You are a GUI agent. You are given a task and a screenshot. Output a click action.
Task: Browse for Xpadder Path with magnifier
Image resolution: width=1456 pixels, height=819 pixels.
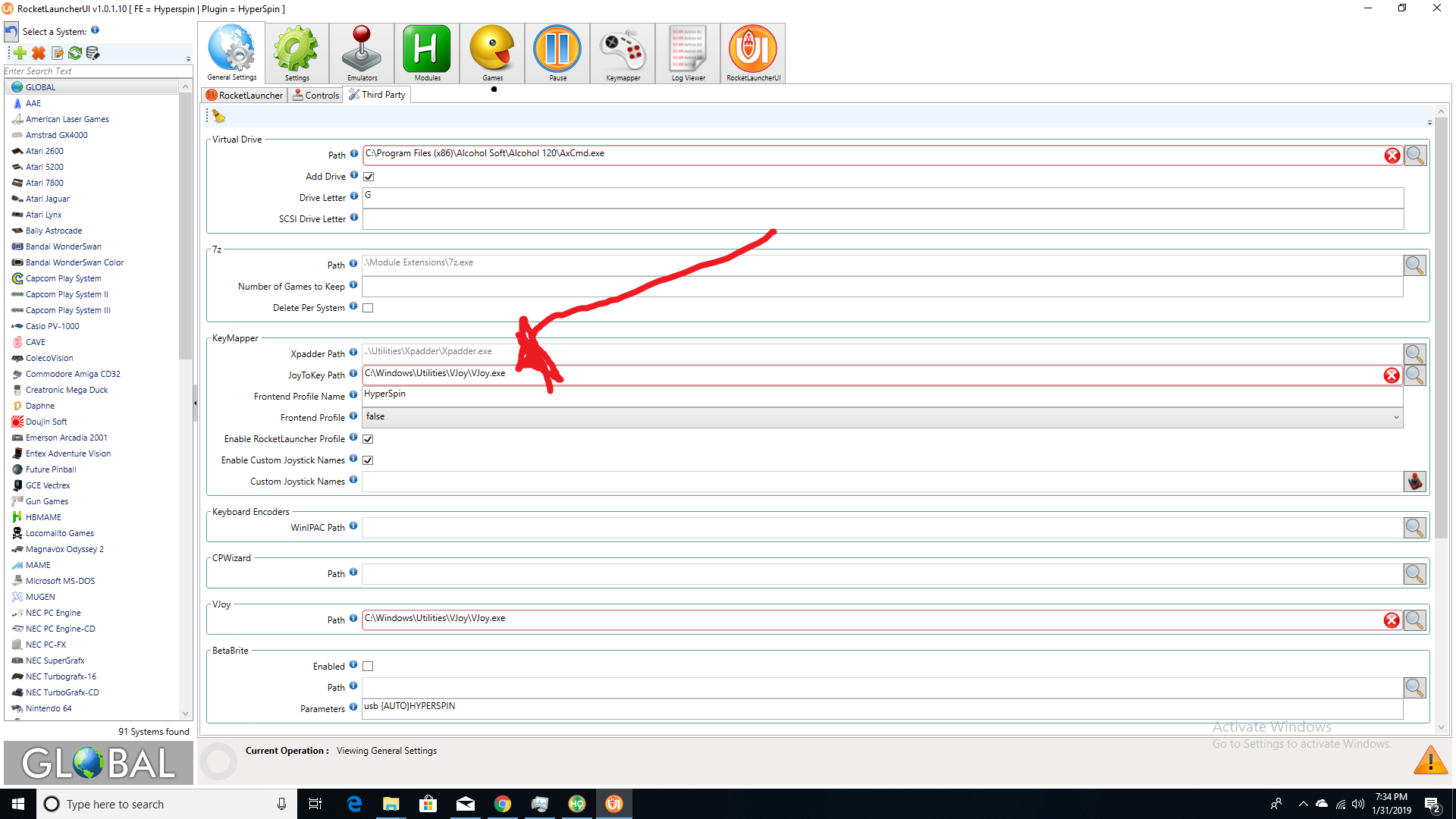click(1414, 354)
